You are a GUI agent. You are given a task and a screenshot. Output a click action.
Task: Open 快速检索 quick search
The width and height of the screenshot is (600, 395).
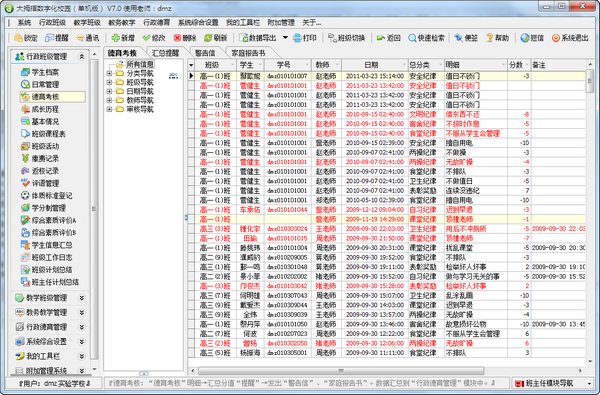(426, 38)
